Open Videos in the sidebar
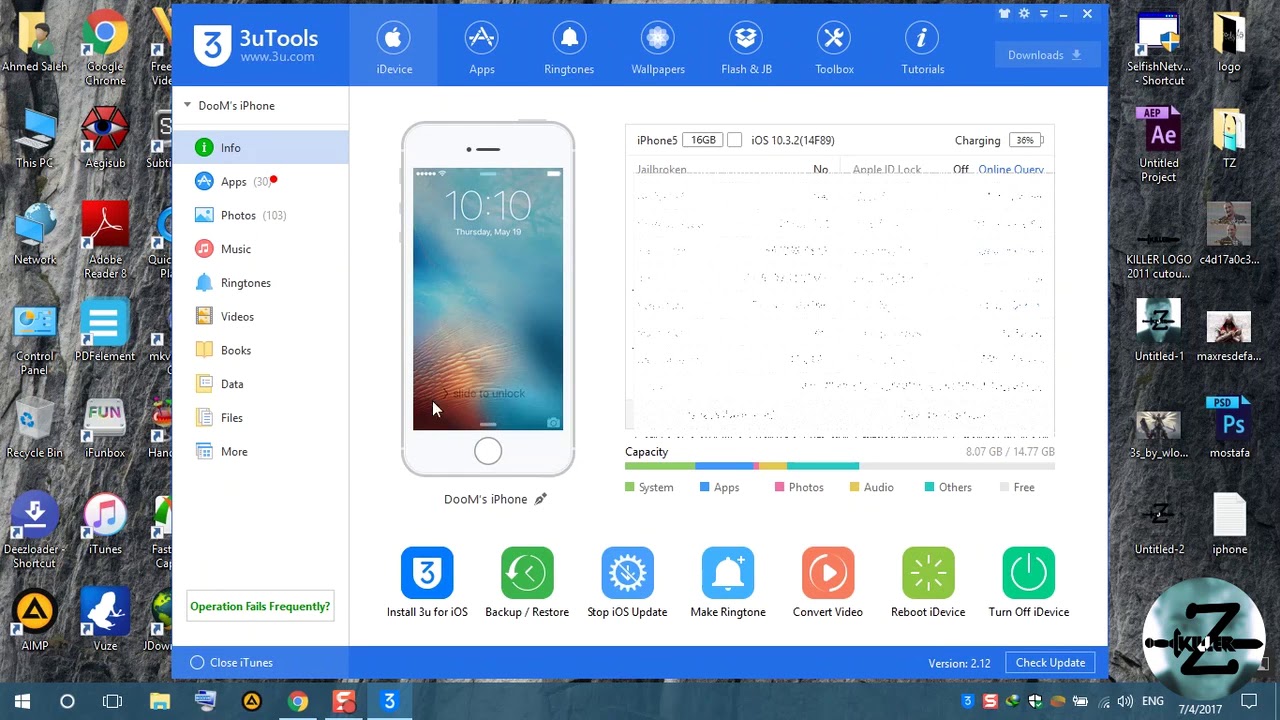Screen dimensions: 1280x720 (260, 316)
